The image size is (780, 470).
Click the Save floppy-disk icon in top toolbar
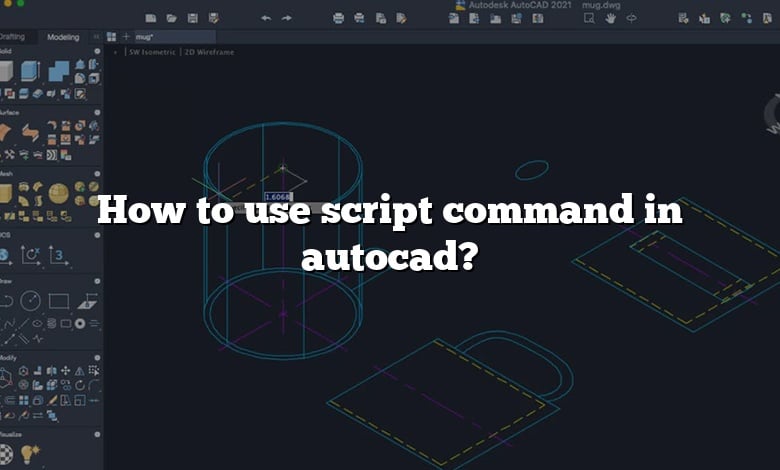pos(193,18)
